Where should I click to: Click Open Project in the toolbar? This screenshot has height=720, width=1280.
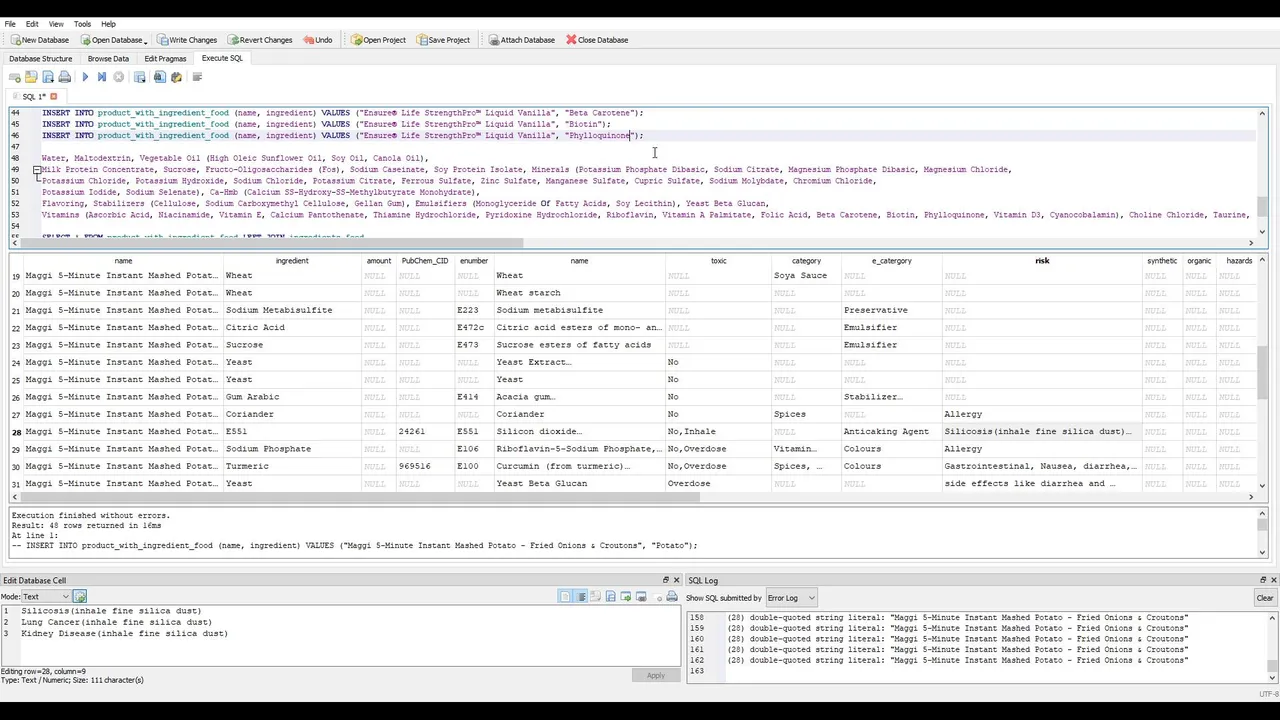coord(378,40)
